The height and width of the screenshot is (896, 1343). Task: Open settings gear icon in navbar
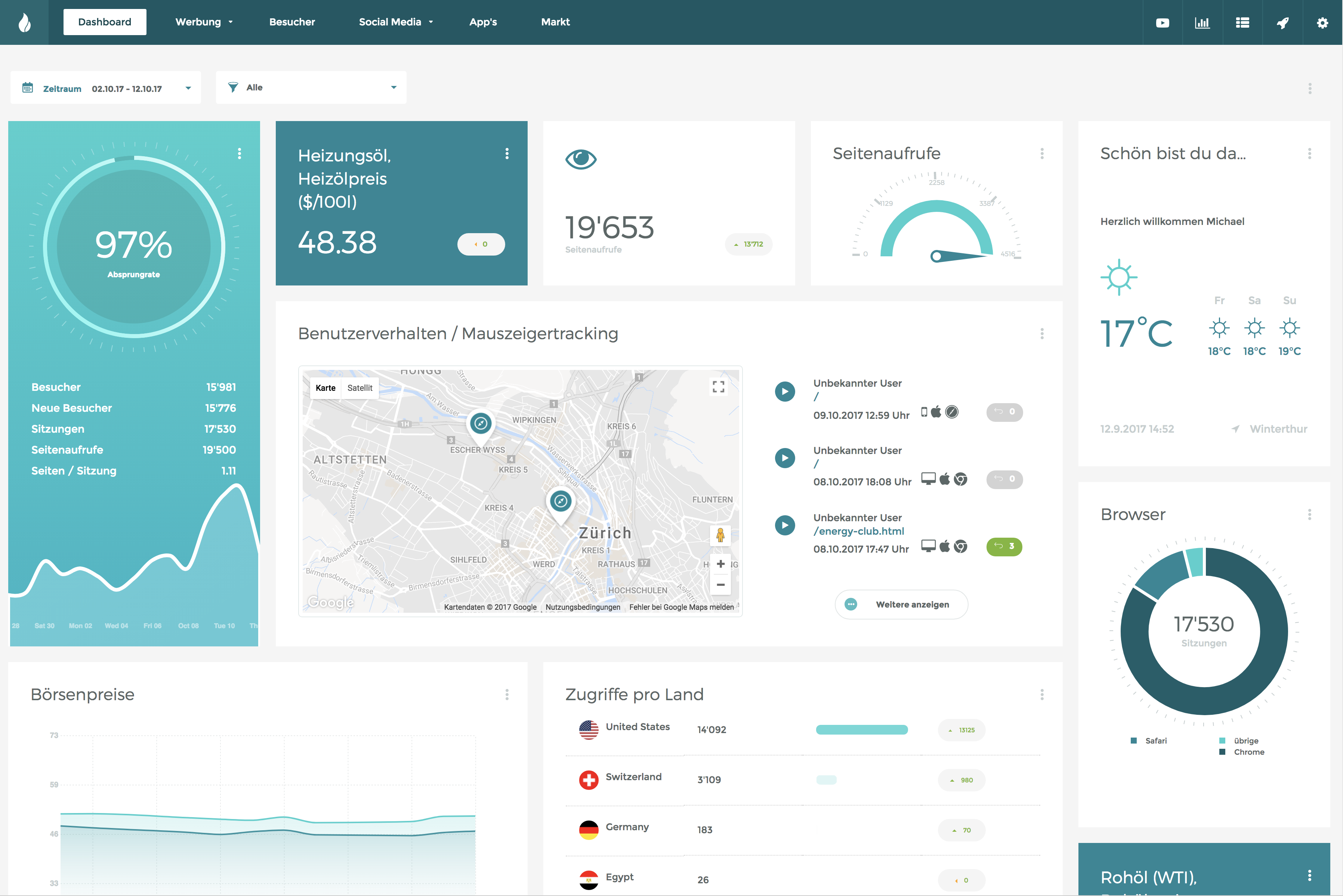point(1322,23)
